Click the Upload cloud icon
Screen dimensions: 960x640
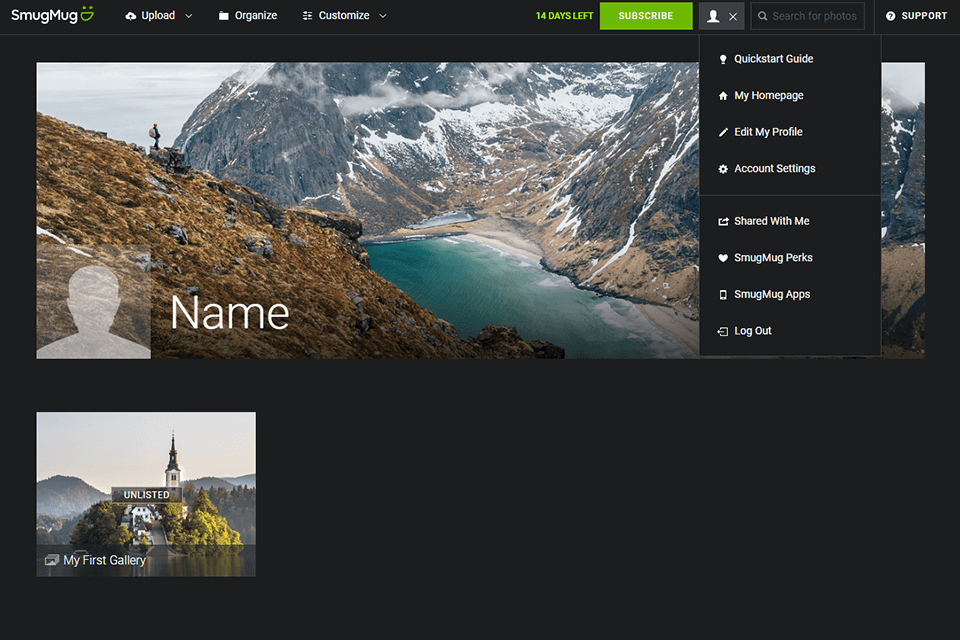tap(131, 16)
